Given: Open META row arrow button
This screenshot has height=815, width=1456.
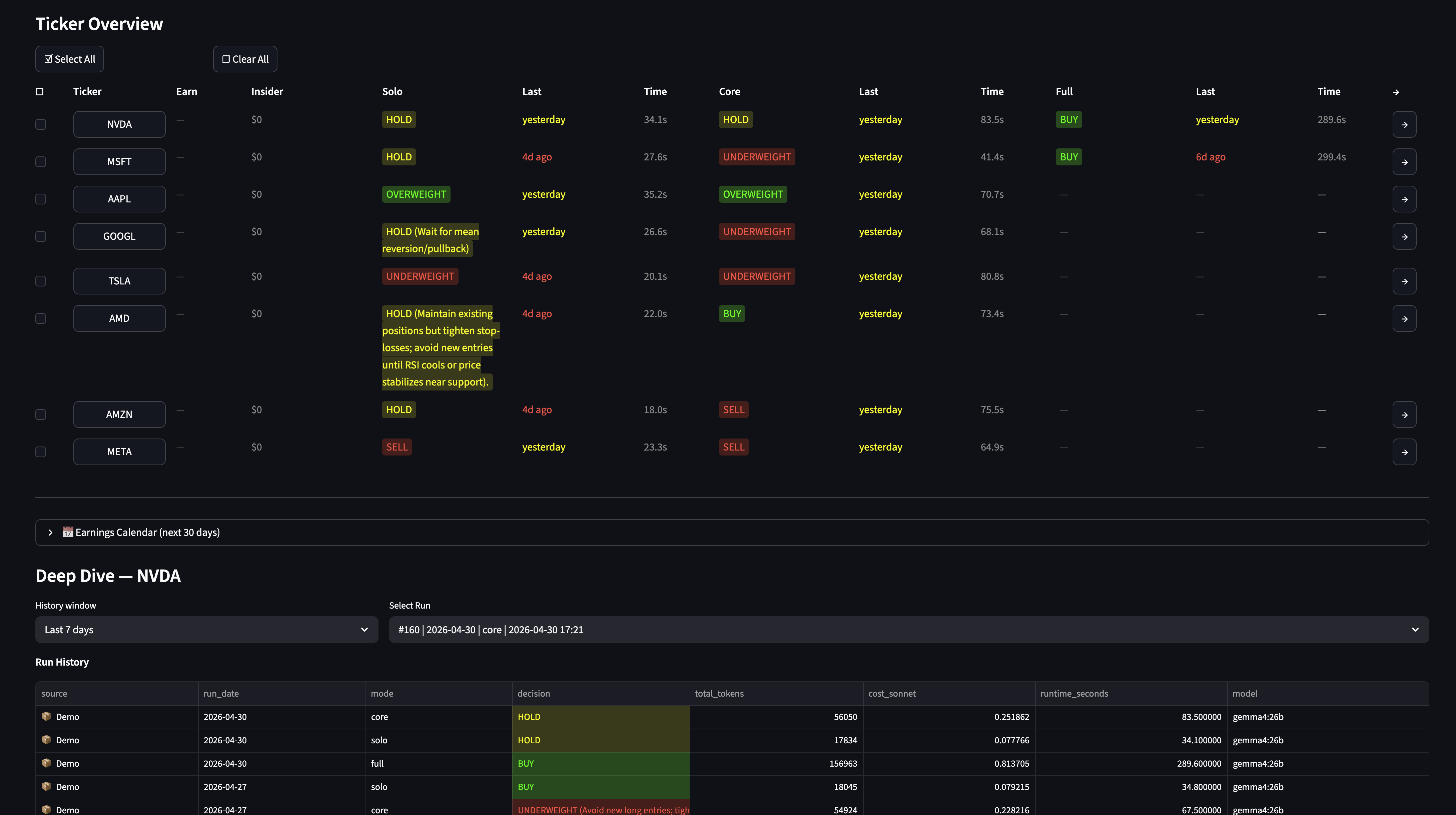Looking at the screenshot, I should point(1404,452).
